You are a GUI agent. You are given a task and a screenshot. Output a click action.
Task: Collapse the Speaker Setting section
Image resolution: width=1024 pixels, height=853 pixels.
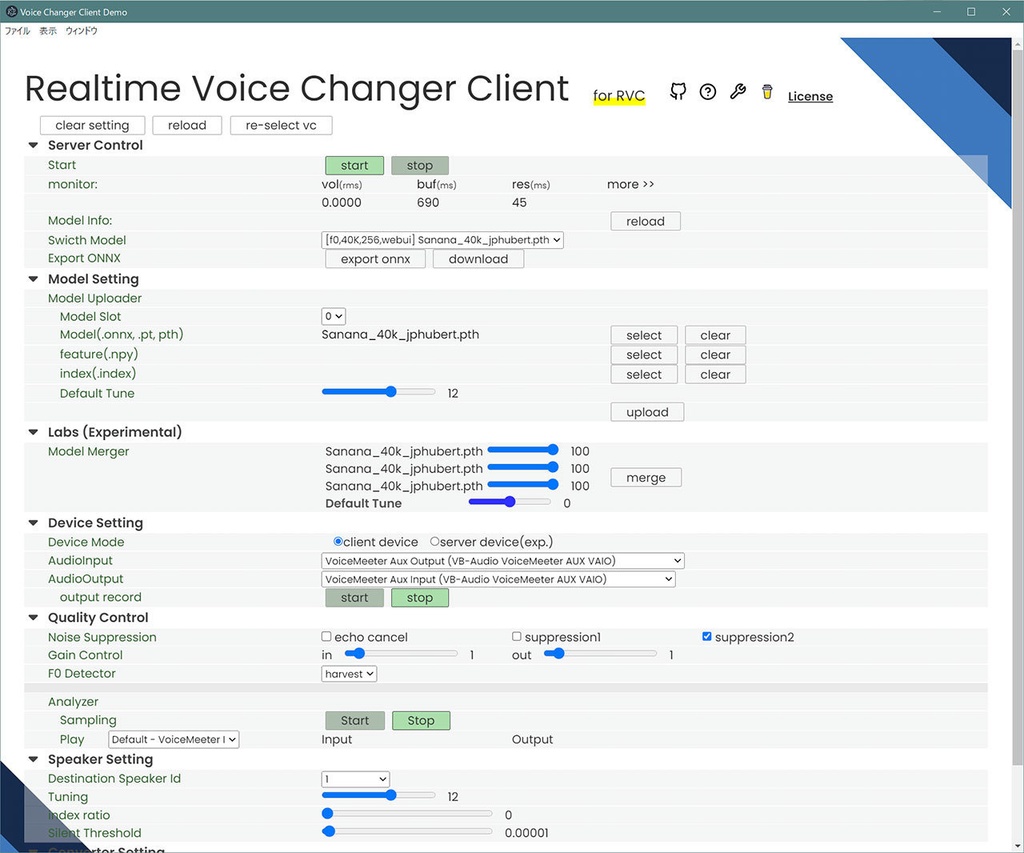pos(33,759)
